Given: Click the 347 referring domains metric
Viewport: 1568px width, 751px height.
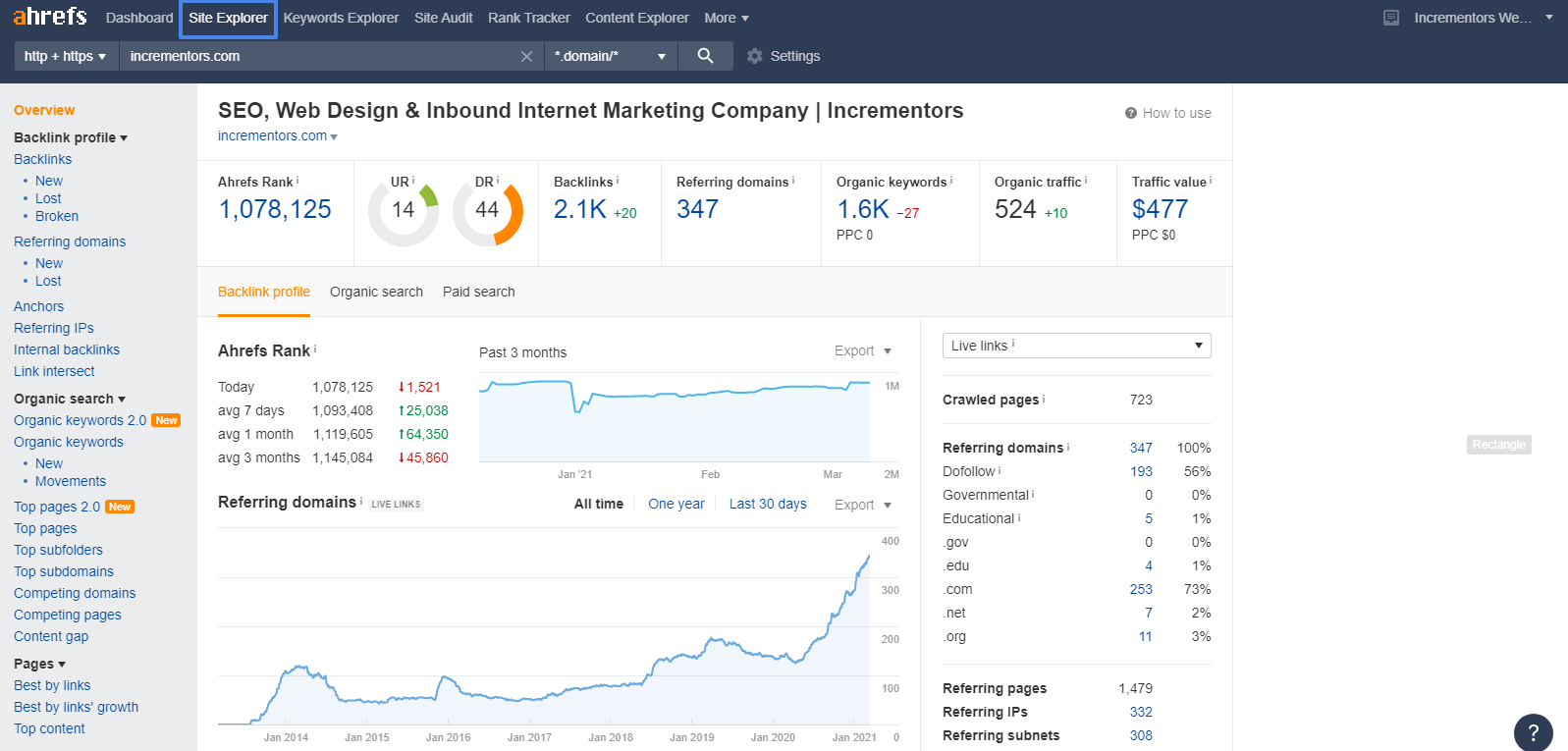Looking at the screenshot, I should click(697, 209).
